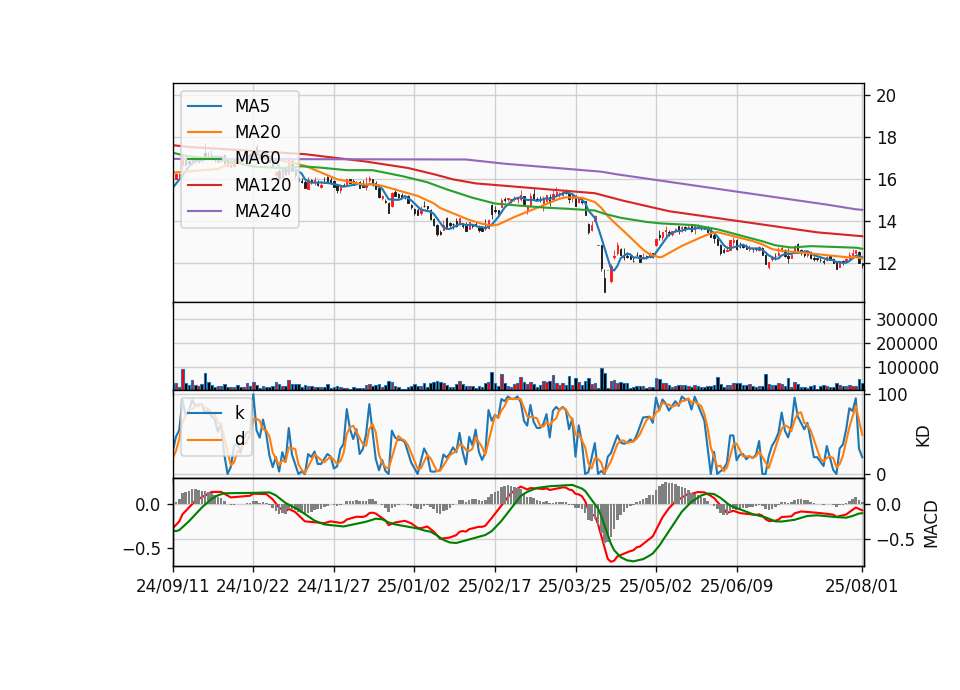Click the blue MA5 legend line sample

tap(204, 107)
